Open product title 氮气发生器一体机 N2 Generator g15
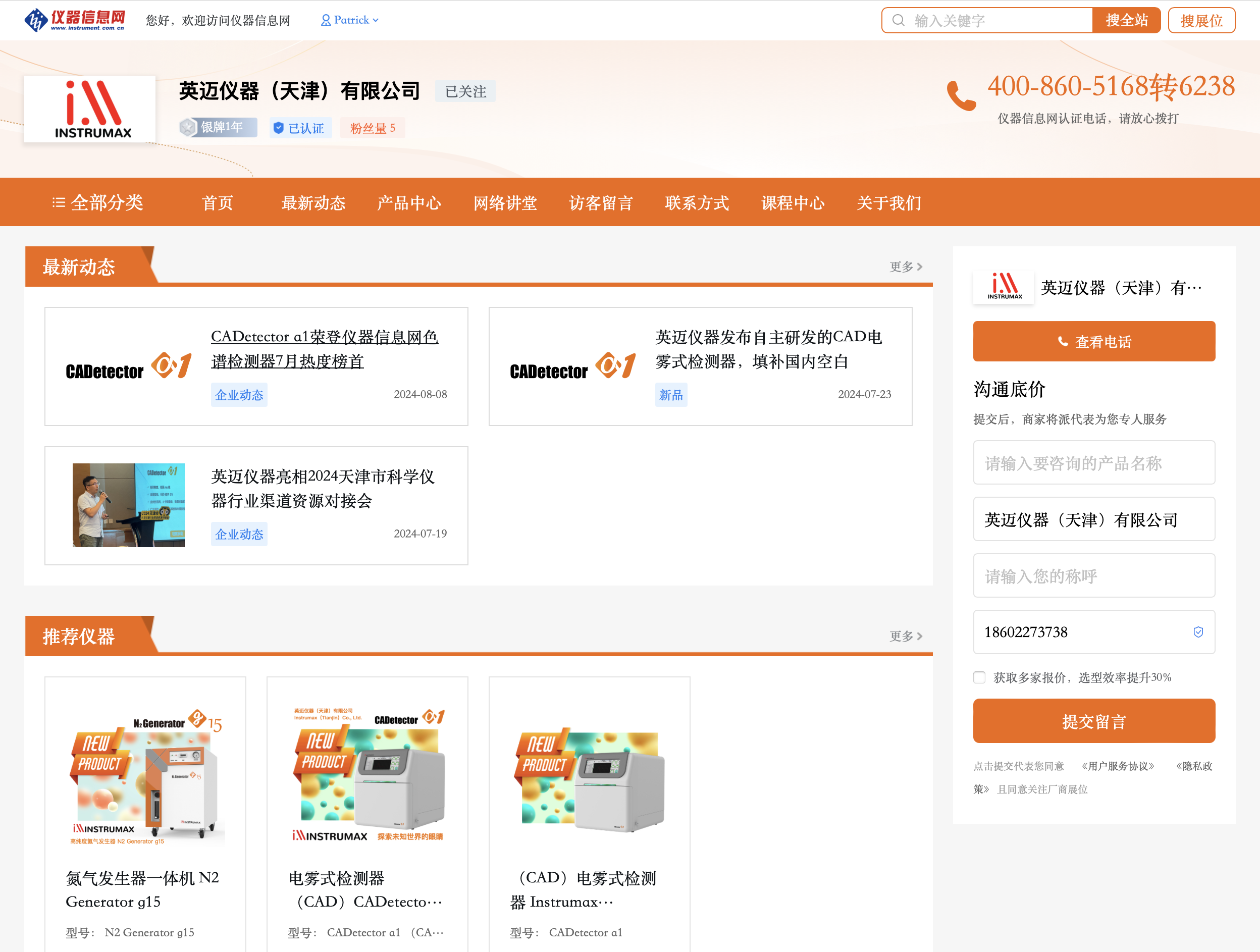The width and height of the screenshot is (1260, 952). point(142,889)
